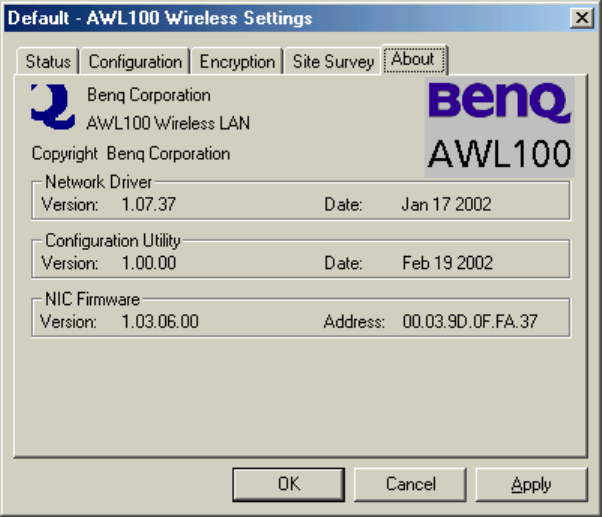
Task: Click the Address label in NIC Firmware
Action: 354,322
